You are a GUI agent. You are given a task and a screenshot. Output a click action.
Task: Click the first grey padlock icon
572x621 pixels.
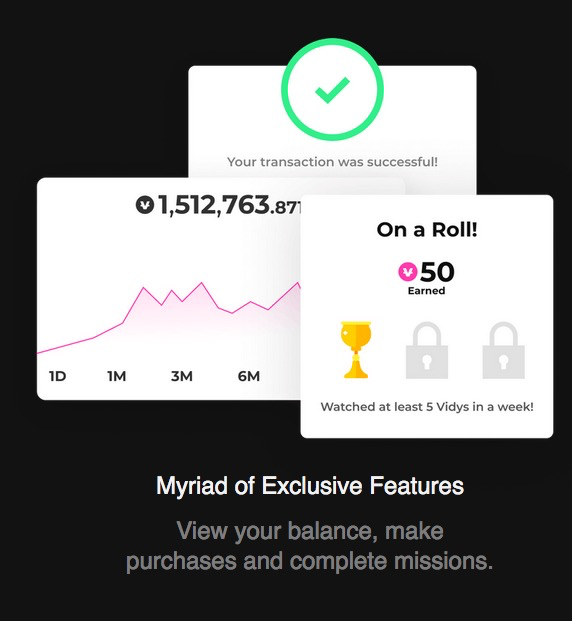point(427,351)
